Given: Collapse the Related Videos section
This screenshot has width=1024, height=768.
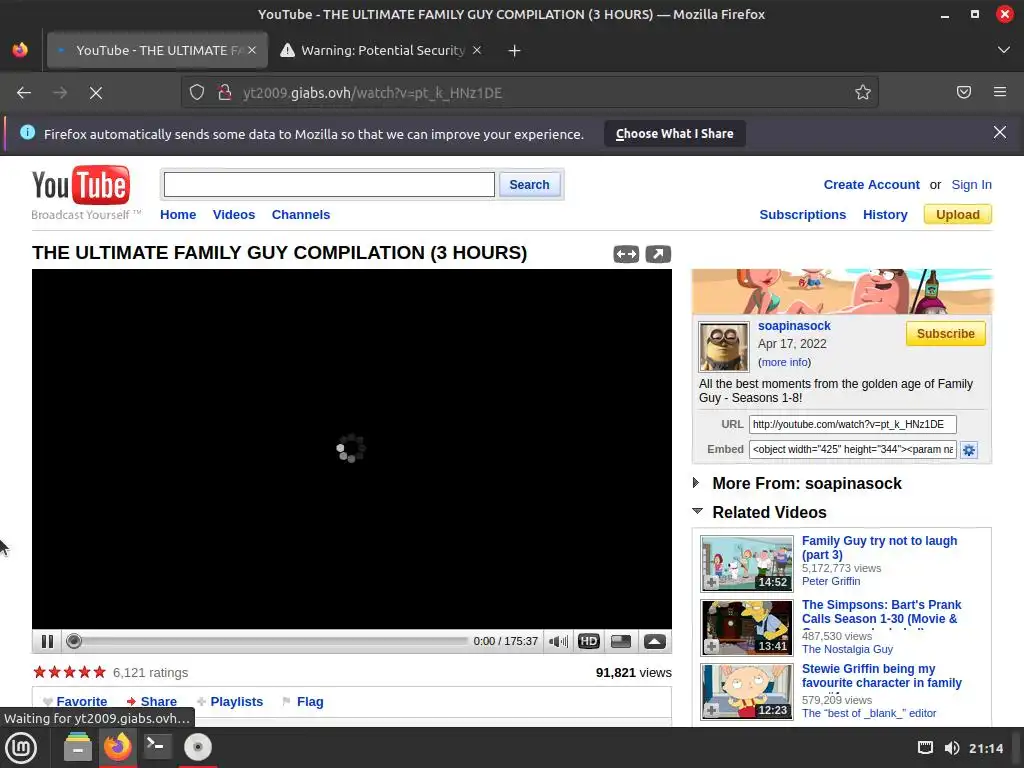Looking at the screenshot, I should (x=697, y=511).
